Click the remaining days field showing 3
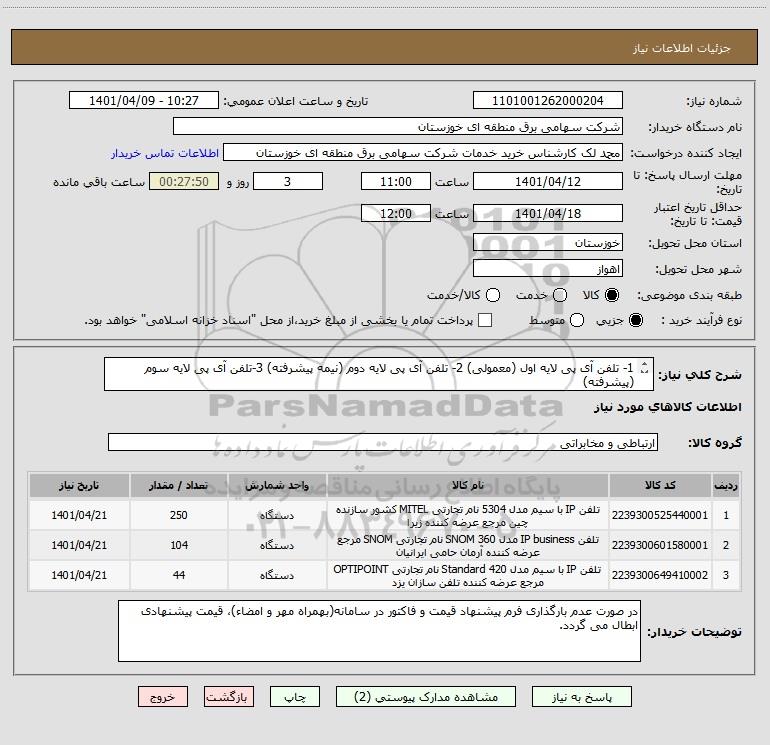This screenshot has height=745, width=770. [x=288, y=181]
